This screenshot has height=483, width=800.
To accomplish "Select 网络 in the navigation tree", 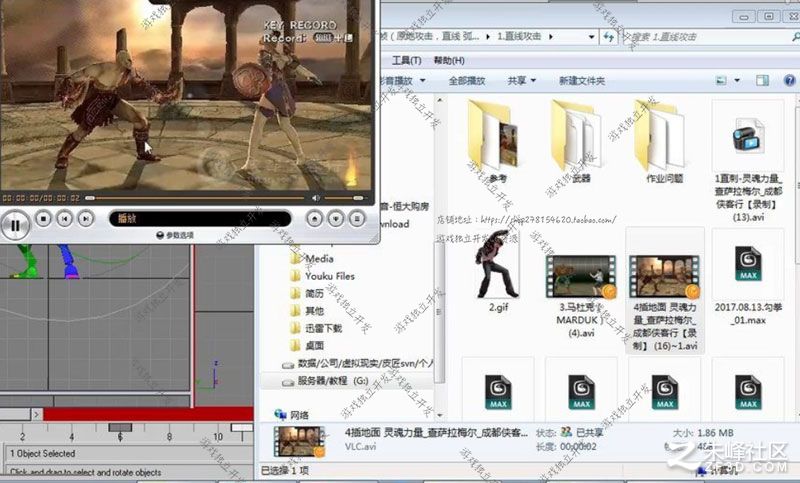I will [292, 415].
